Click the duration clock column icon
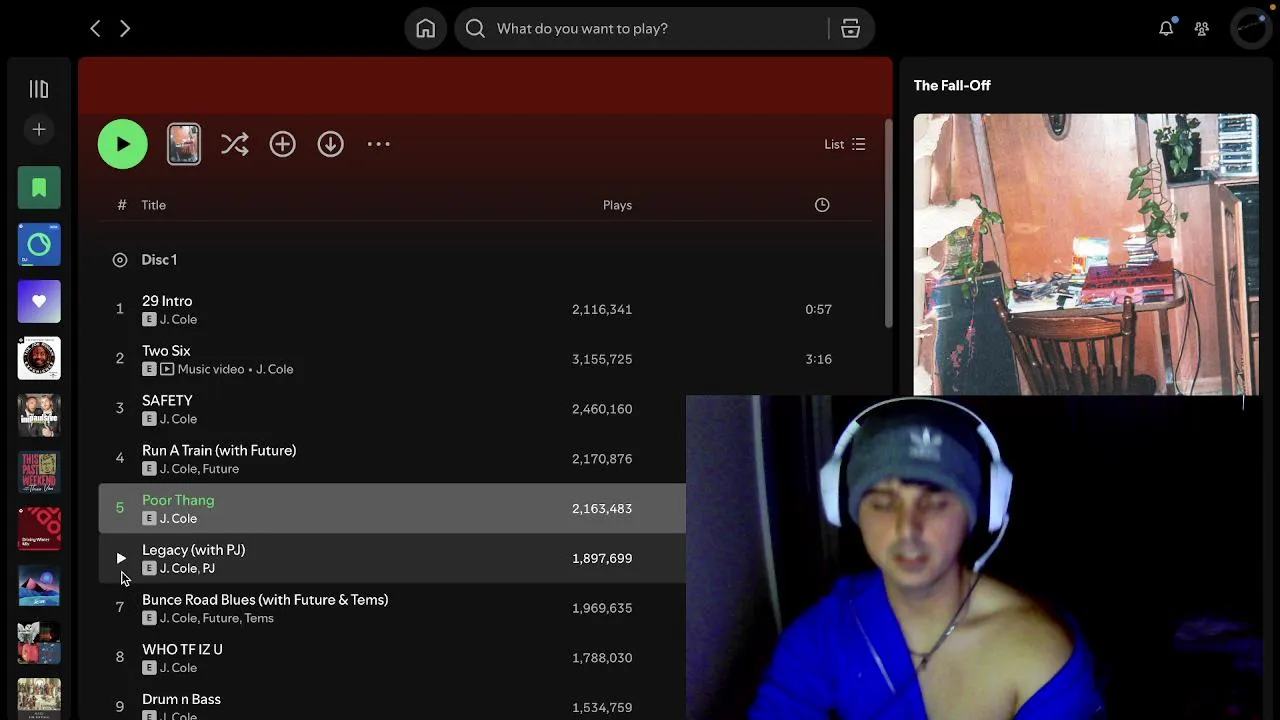The image size is (1280, 720). coord(822,205)
